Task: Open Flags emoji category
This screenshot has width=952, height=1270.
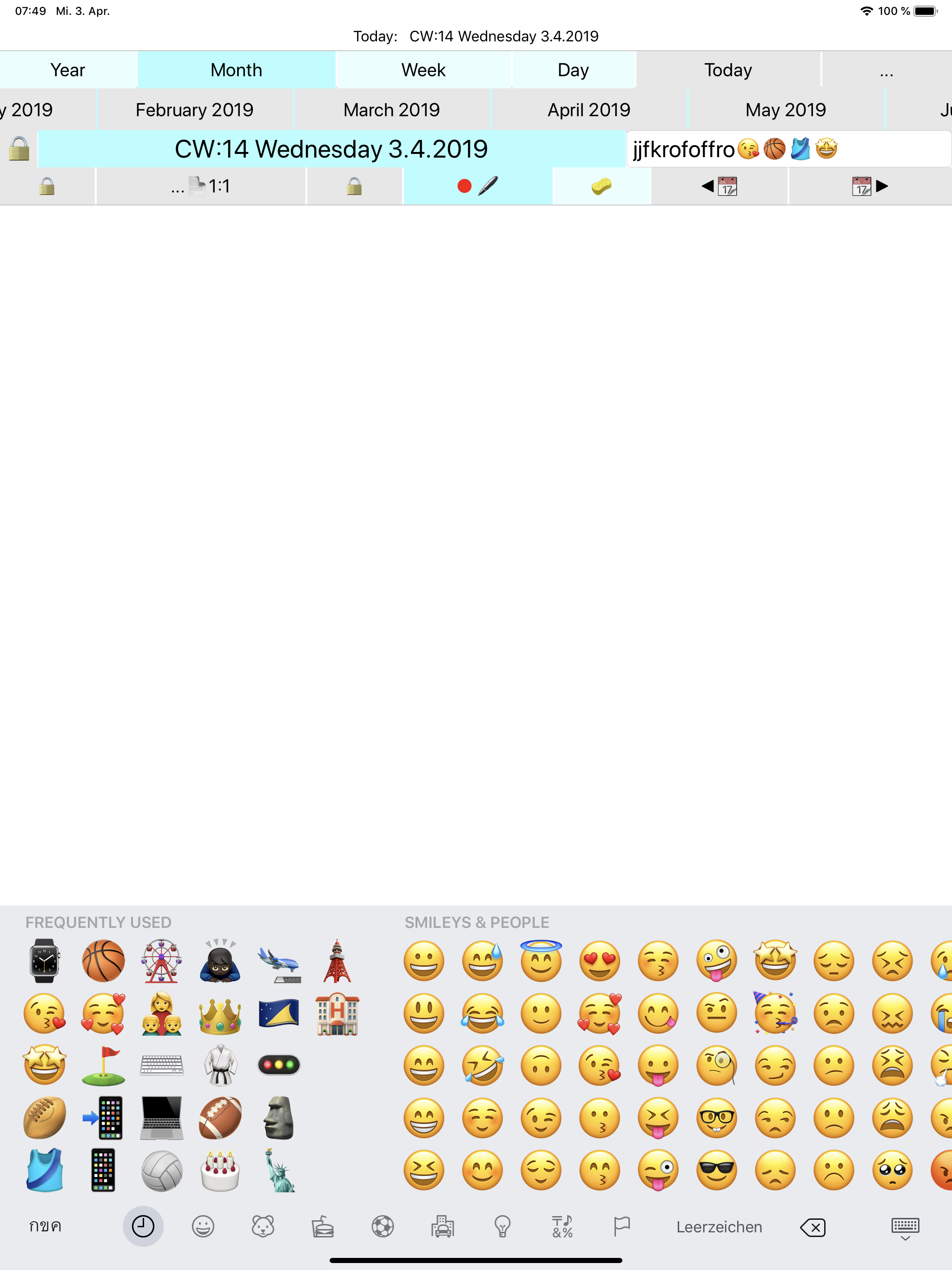Action: (x=622, y=1226)
